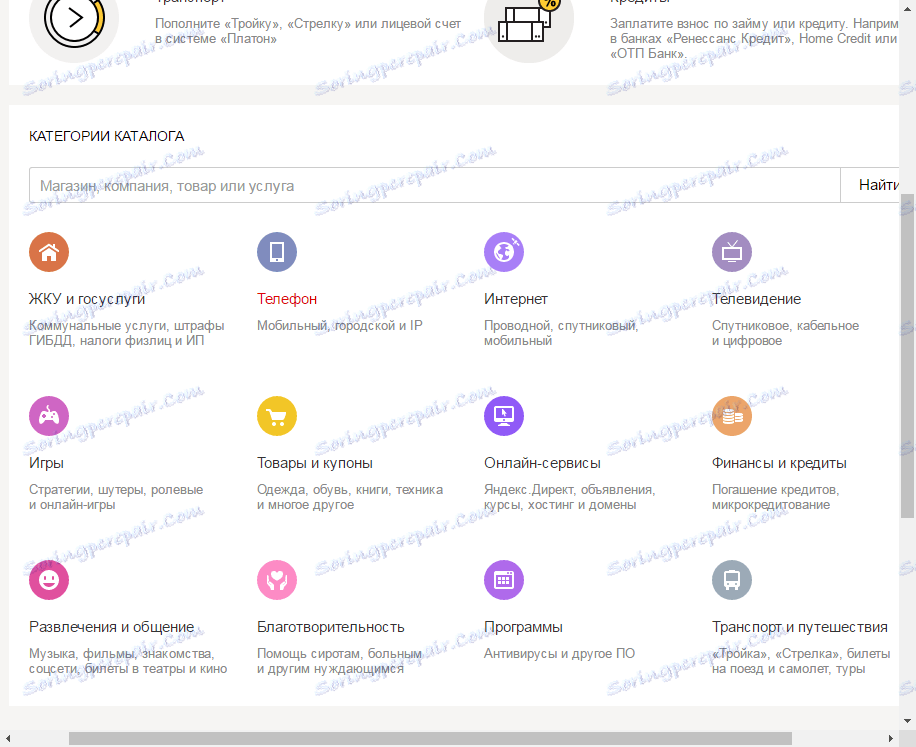Click the phone icon above Телефон

point(277,252)
